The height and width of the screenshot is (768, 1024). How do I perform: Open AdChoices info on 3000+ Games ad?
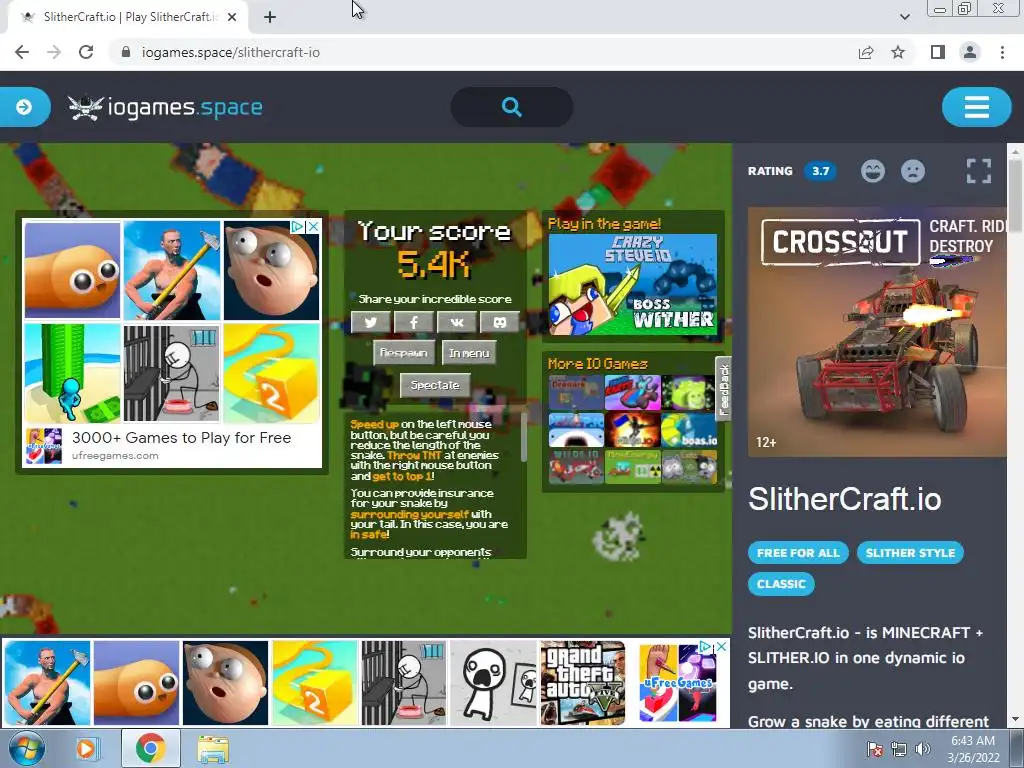click(298, 227)
